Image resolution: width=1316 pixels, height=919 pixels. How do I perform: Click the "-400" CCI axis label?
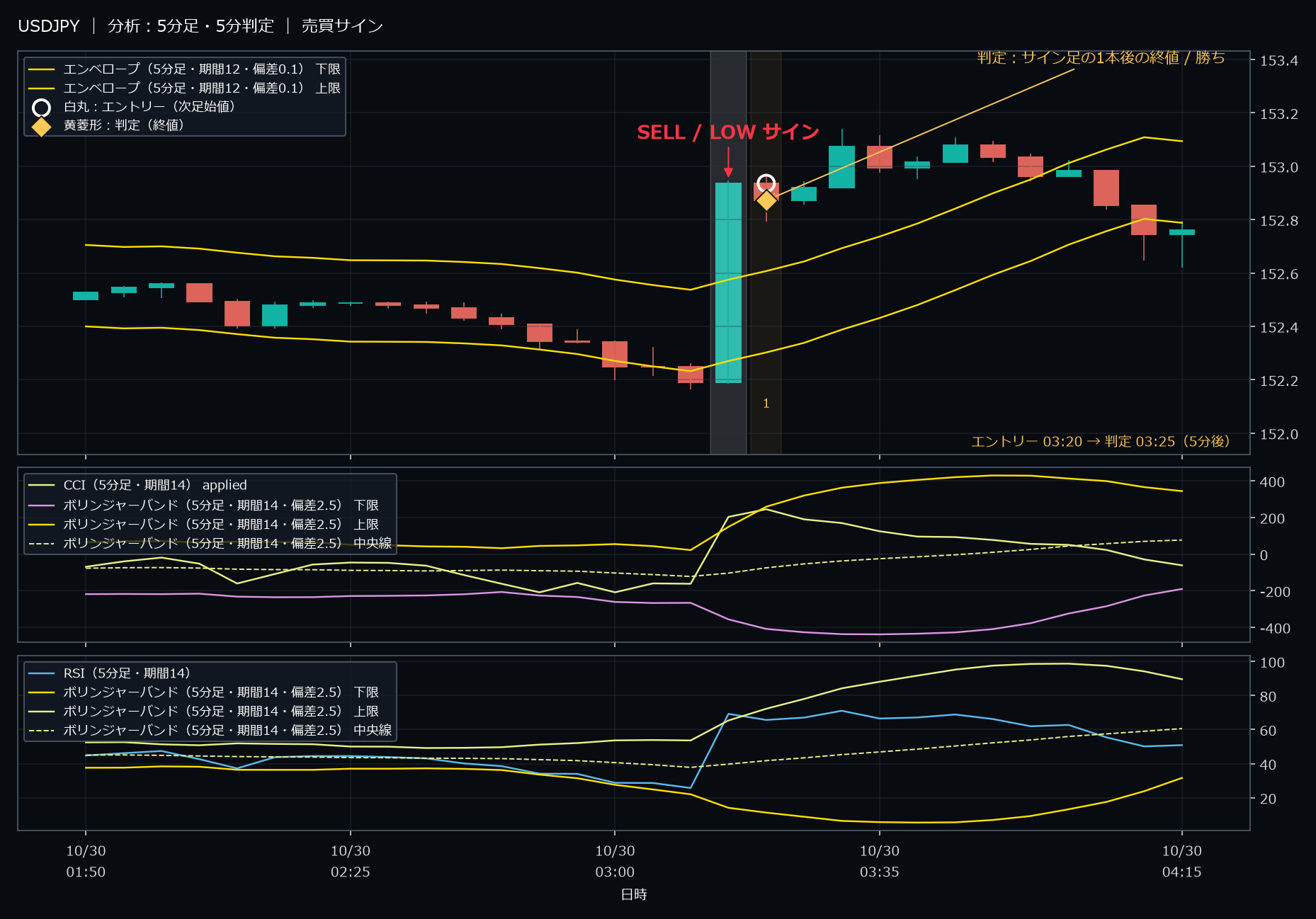click(x=1275, y=629)
